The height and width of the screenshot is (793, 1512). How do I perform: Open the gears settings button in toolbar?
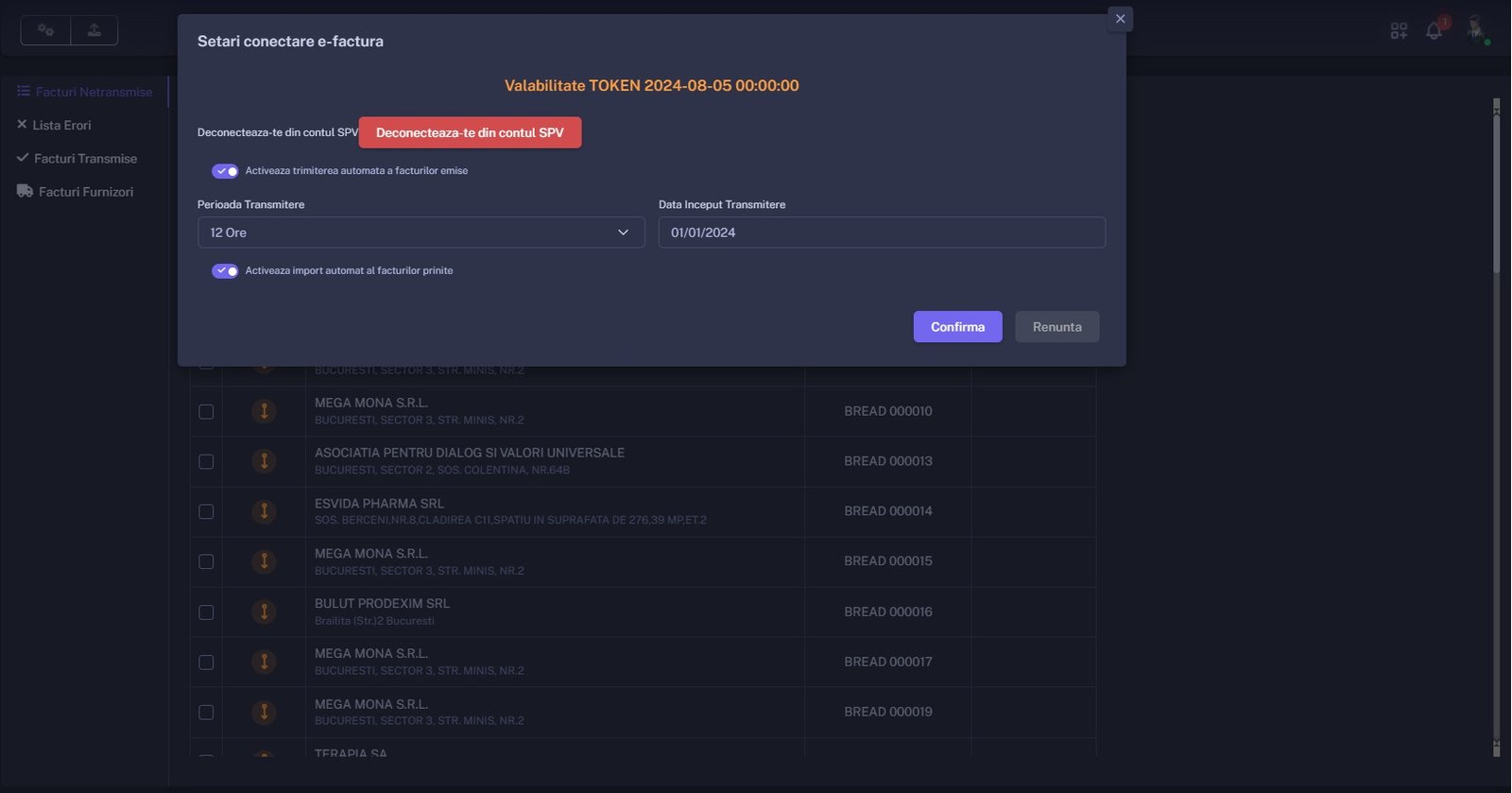(45, 30)
